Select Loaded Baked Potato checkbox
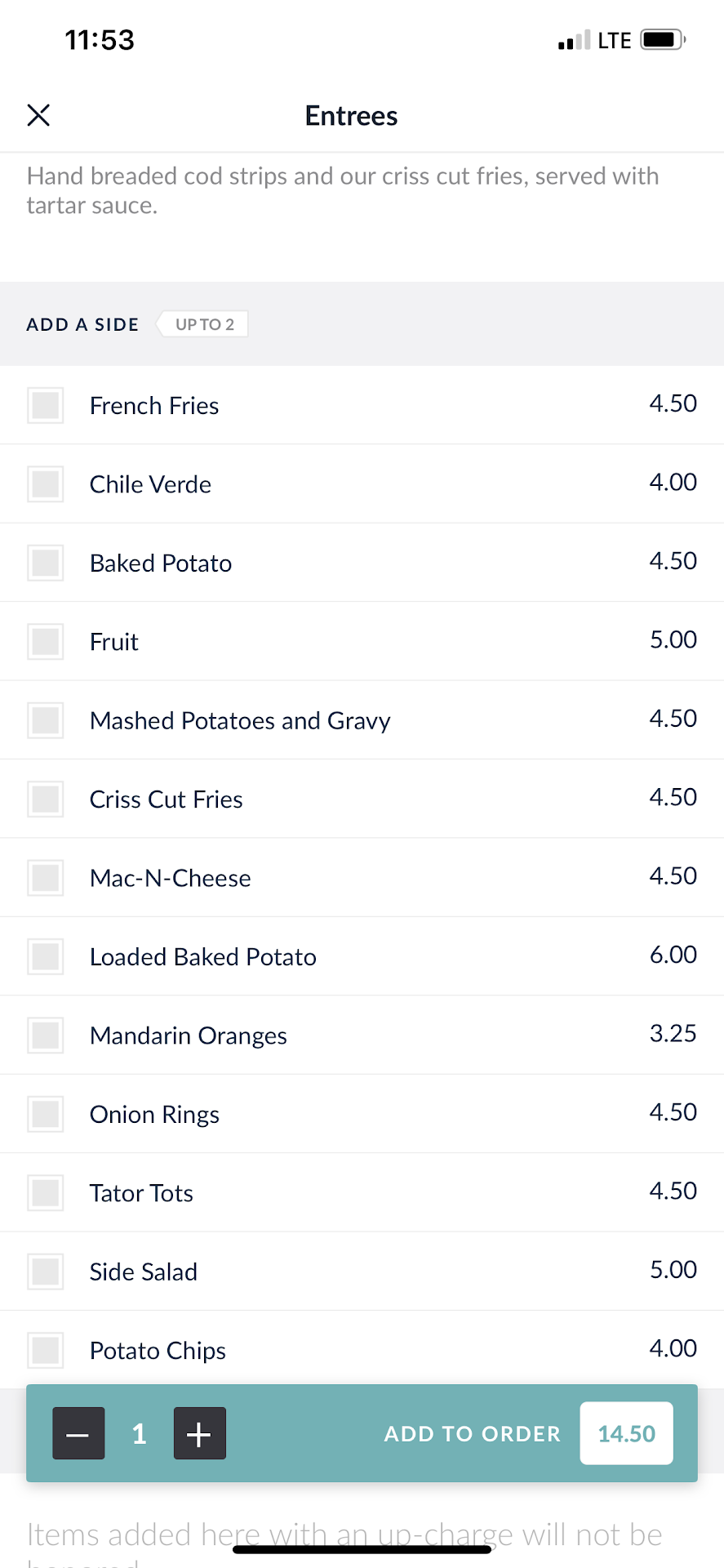724x1568 pixels. 46,957
